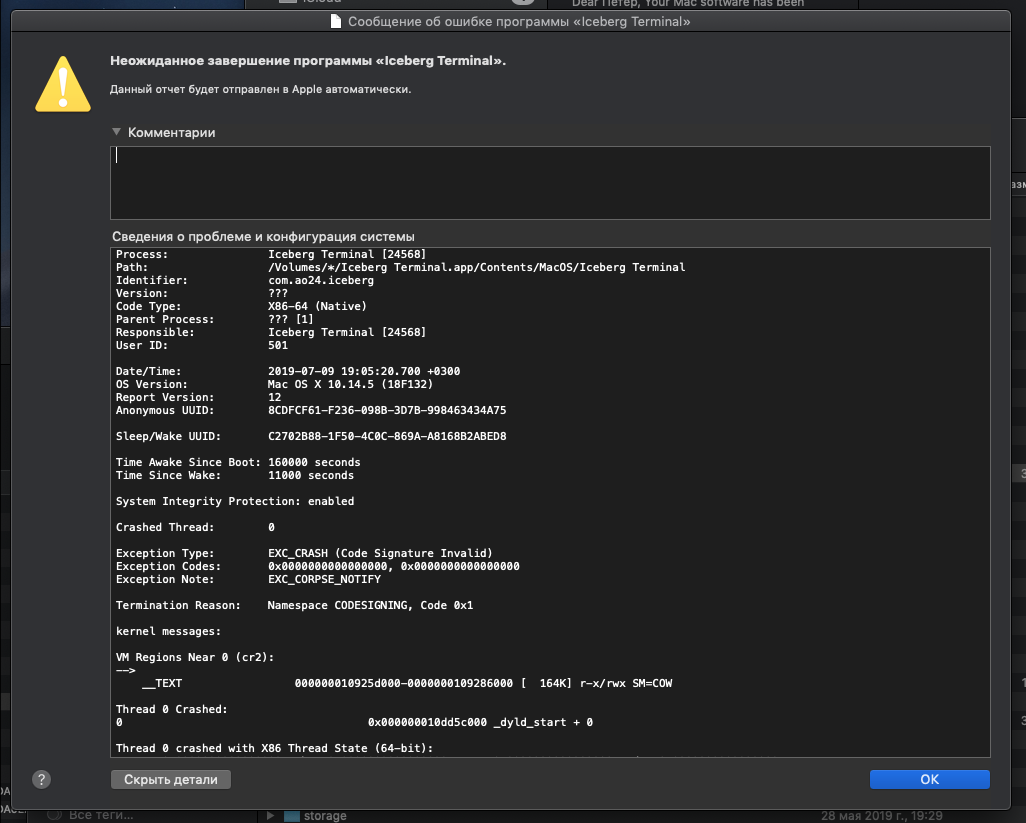1026x823 pixels.
Task: Click the OS Version 'Mac OS X 10.14.5 (18F132)'
Action: [x=350, y=384]
